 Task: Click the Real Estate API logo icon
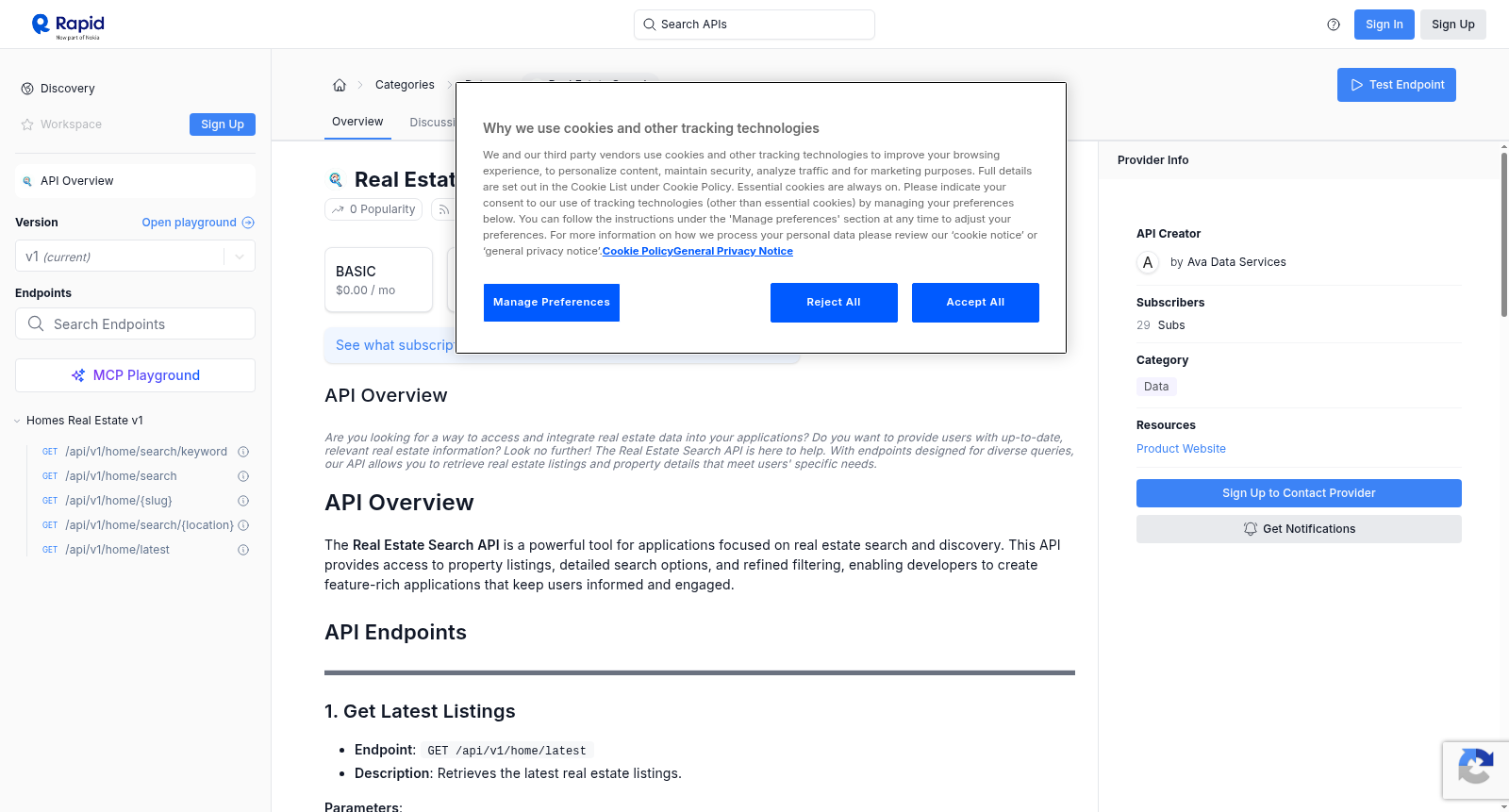336,179
